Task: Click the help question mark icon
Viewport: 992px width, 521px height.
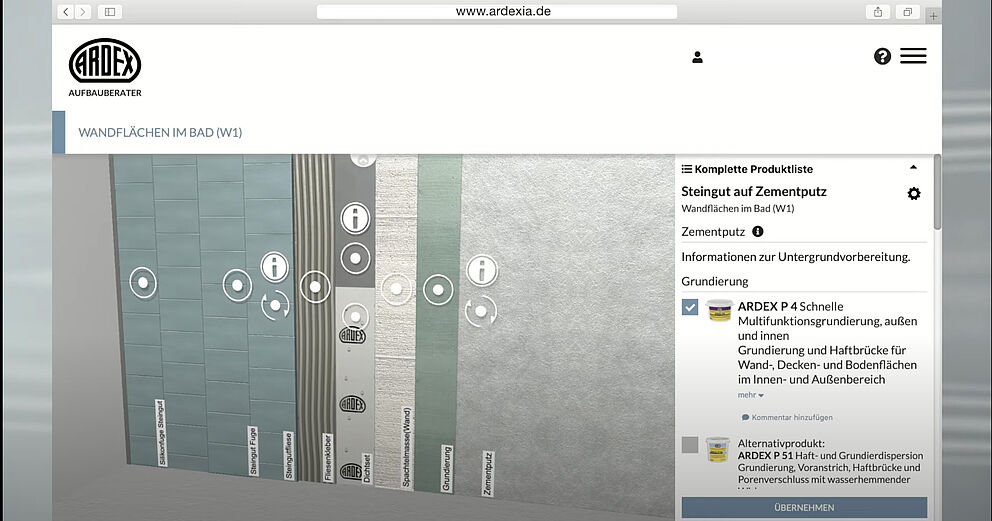Action: click(882, 57)
